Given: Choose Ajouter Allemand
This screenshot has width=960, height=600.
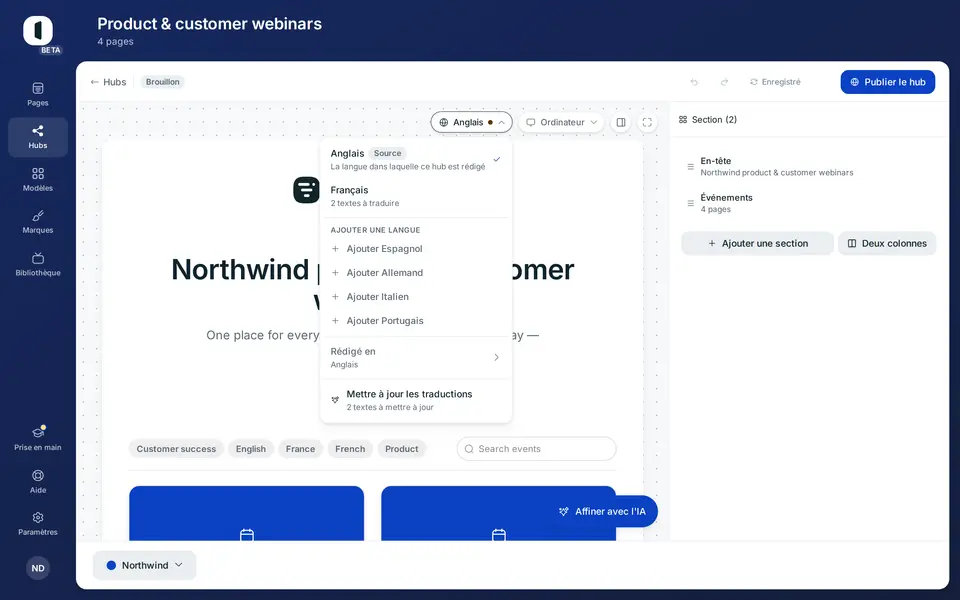Looking at the screenshot, I should 416,272.
